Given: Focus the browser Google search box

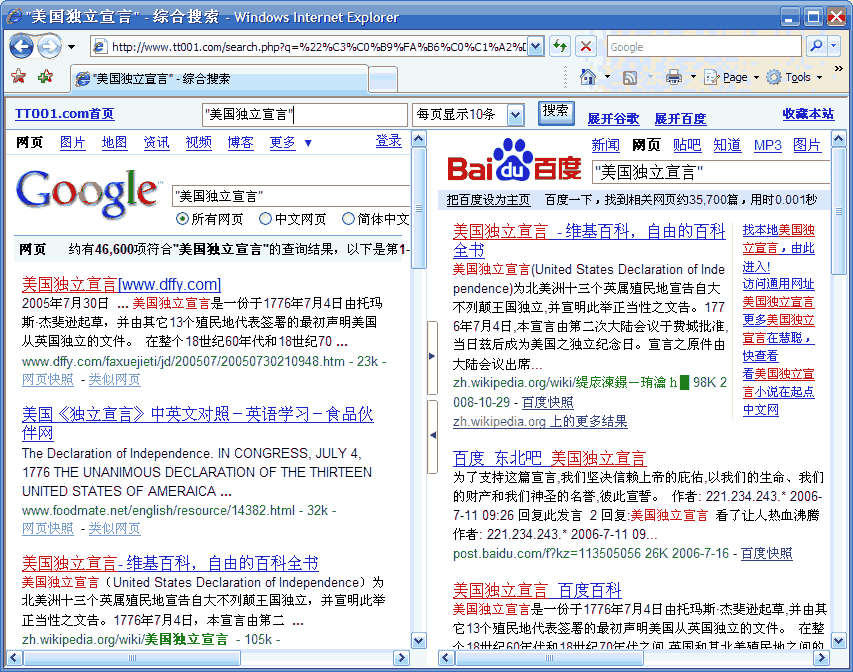Looking at the screenshot, I should [x=704, y=47].
